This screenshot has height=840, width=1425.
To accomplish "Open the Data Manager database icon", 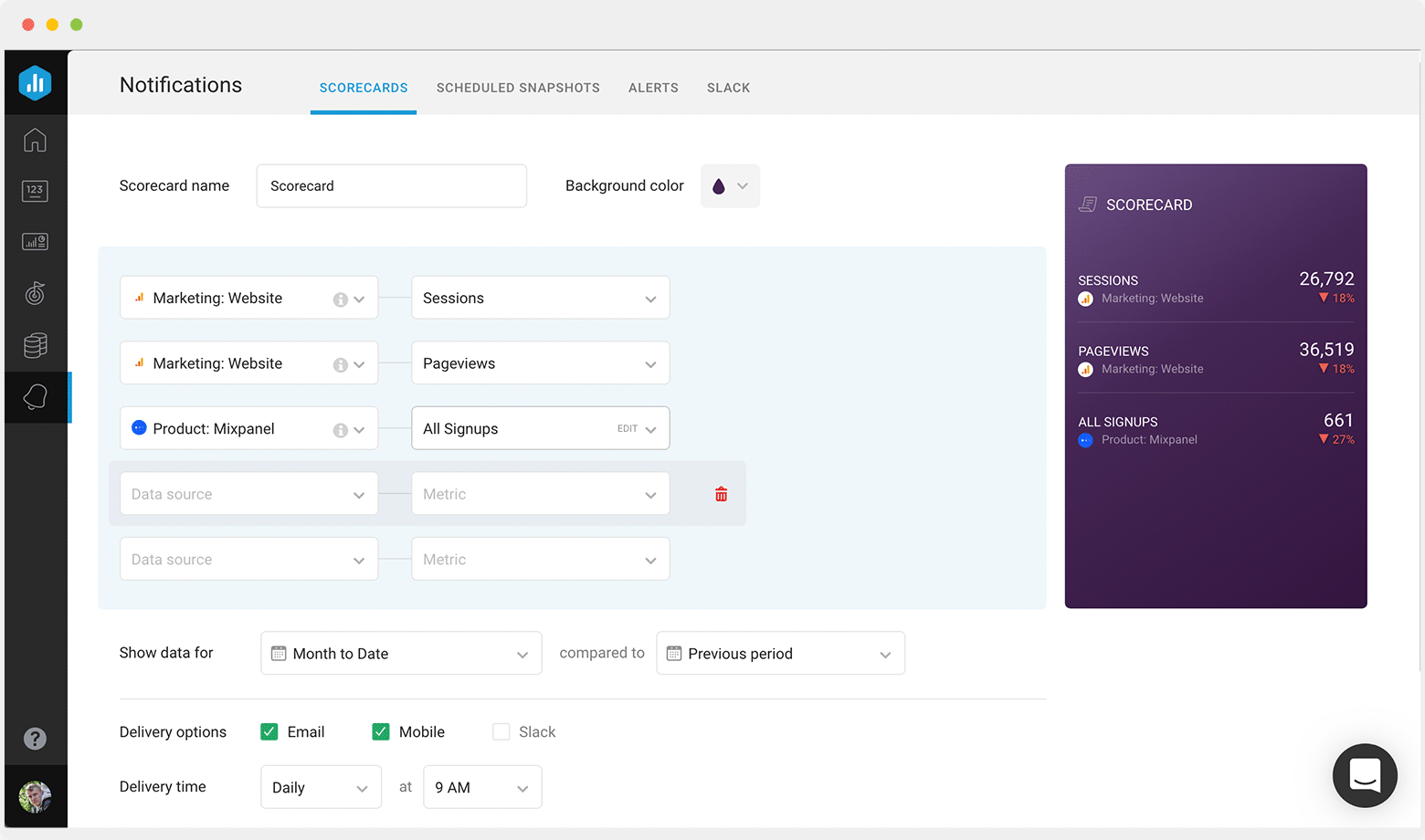I will coord(35,345).
